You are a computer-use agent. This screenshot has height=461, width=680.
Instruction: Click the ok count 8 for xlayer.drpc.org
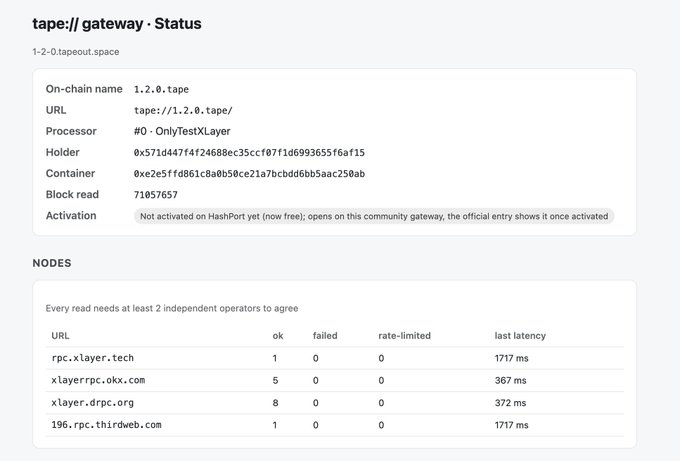(x=275, y=403)
